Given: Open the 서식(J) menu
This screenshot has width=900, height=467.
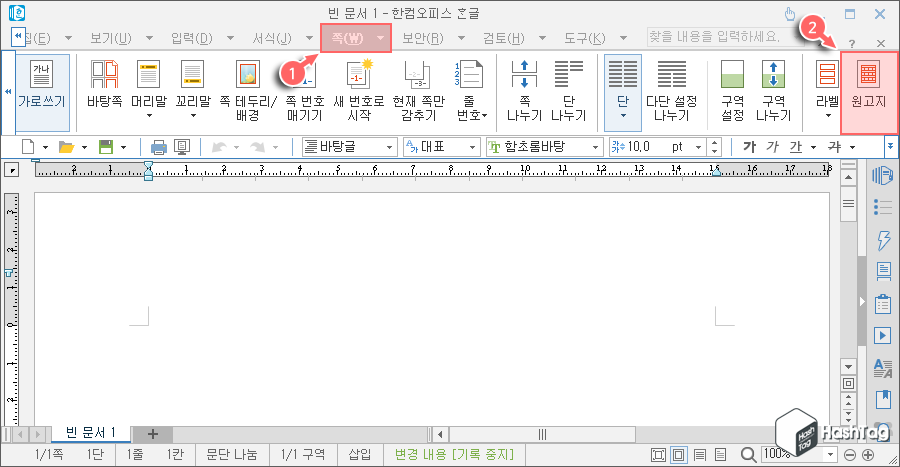Looking at the screenshot, I should [272, 38].
